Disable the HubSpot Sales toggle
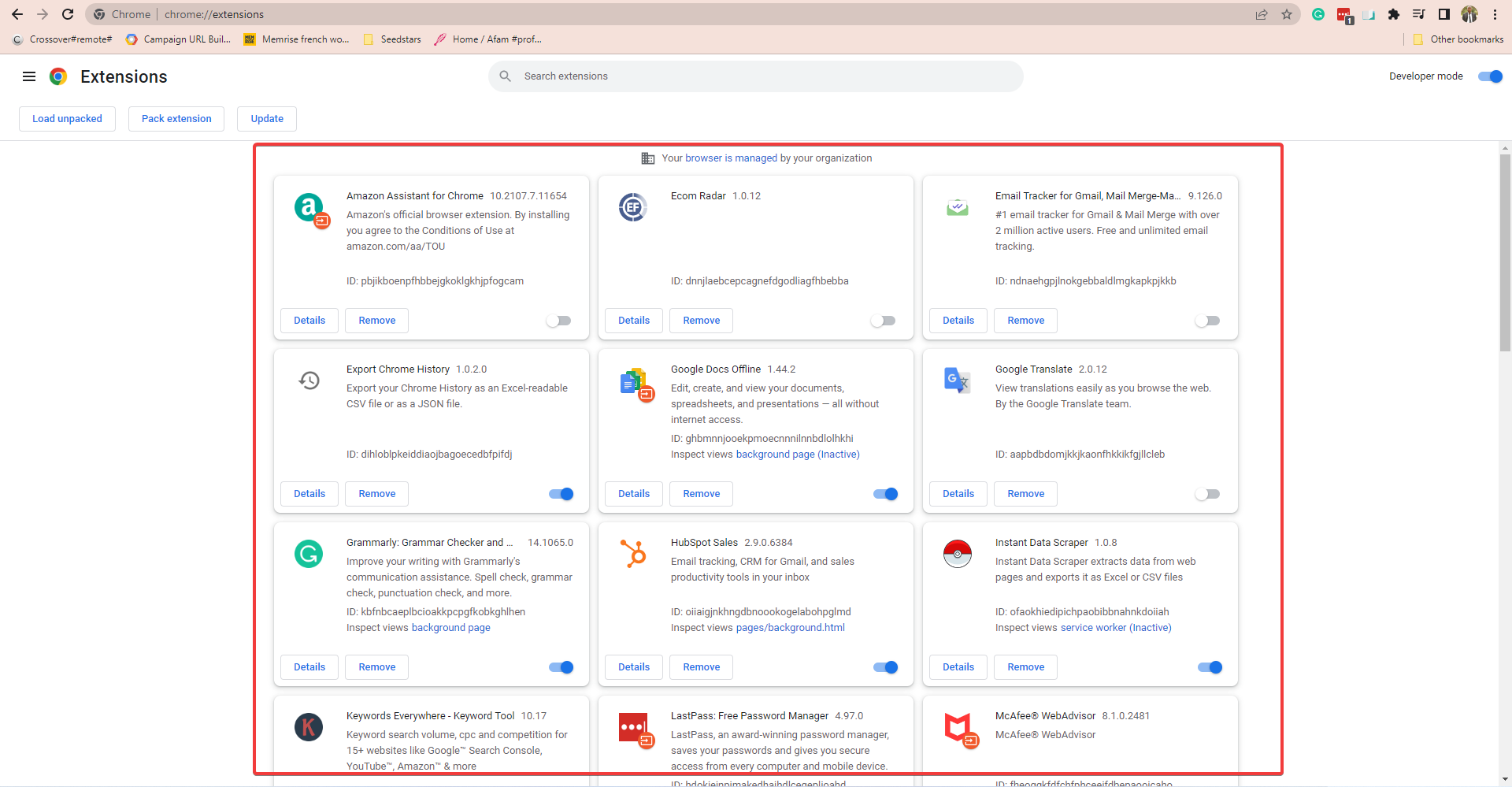1512x787 pixels. [x=886, y=667]
